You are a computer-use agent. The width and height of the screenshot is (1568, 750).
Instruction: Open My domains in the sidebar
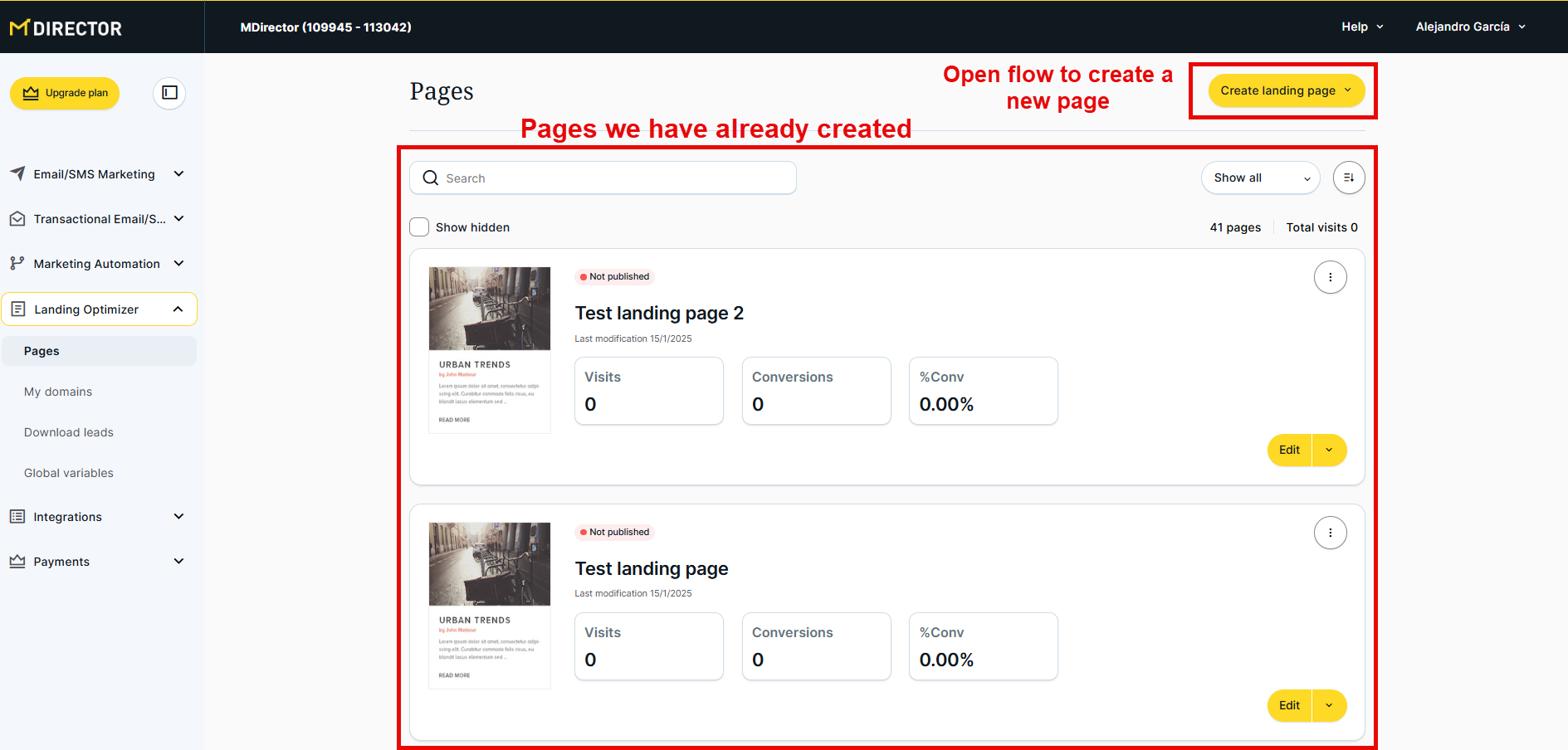pos(58,392)
